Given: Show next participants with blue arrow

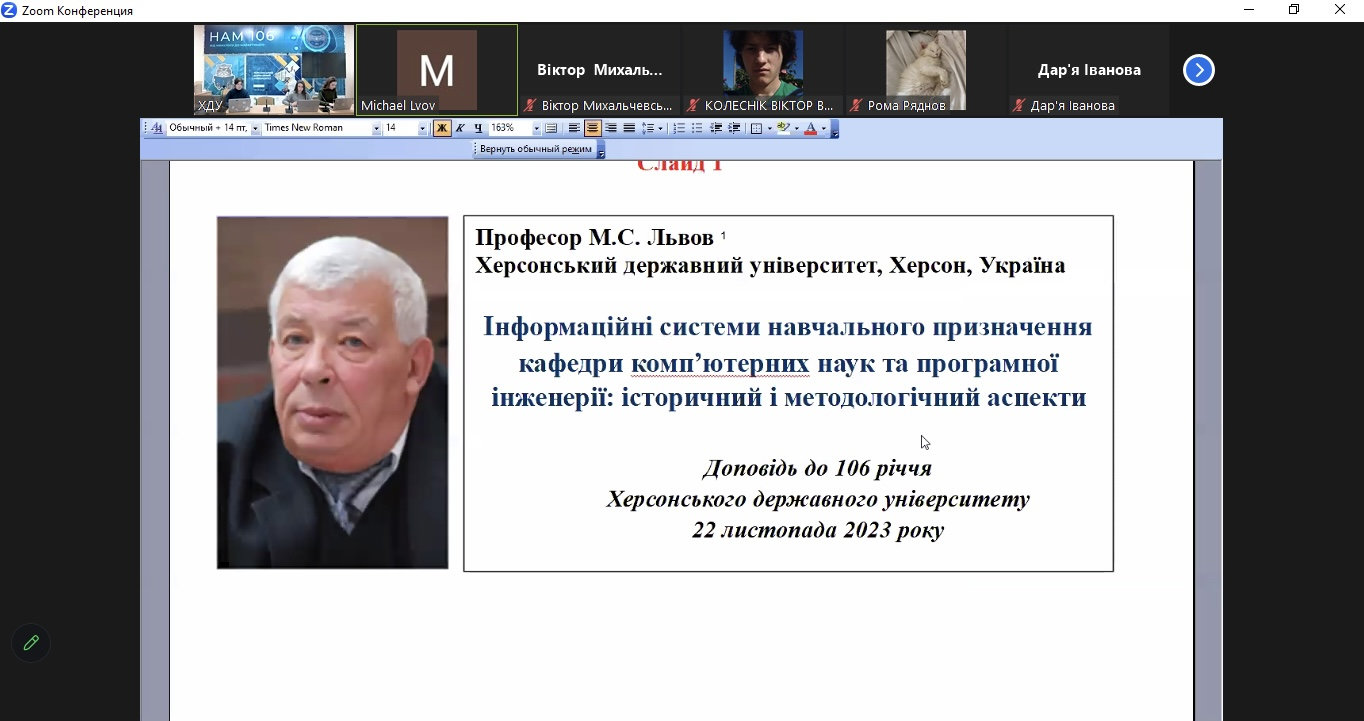Looking at the screenshot, I should coord(1198,70).
